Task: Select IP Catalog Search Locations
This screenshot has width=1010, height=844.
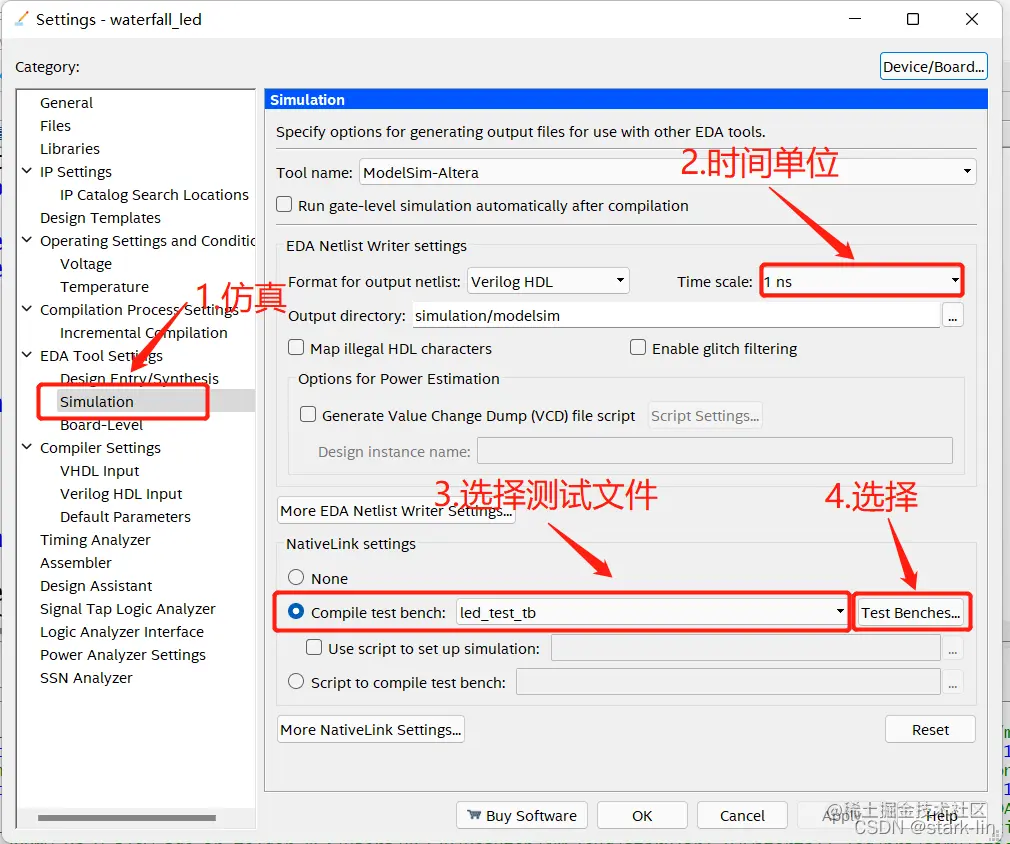Action: point(154,195)
